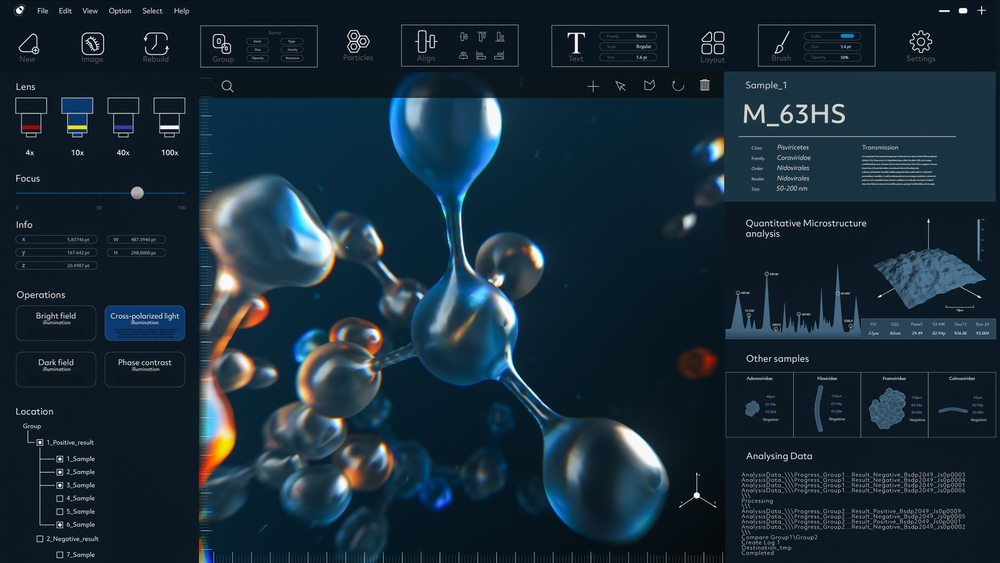Click the X coordinate info field
Image resolution: width=1000 pixels, height=563 pixels.
pyautogui.click(x=56, y=240)
